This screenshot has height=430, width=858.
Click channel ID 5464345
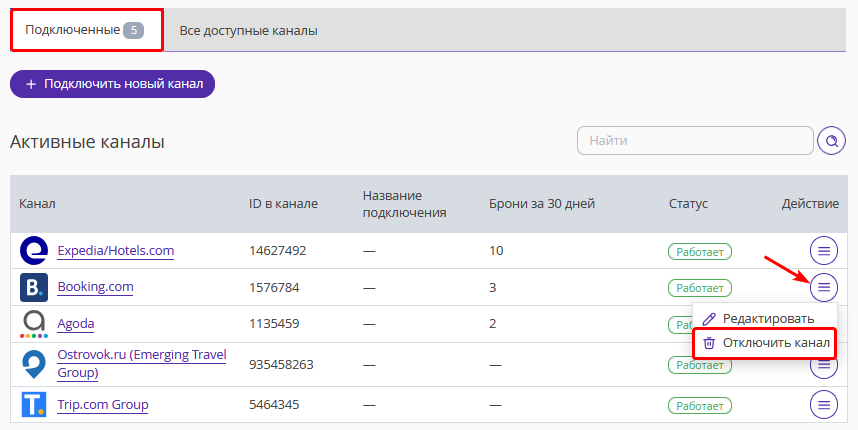click(274, 405)
